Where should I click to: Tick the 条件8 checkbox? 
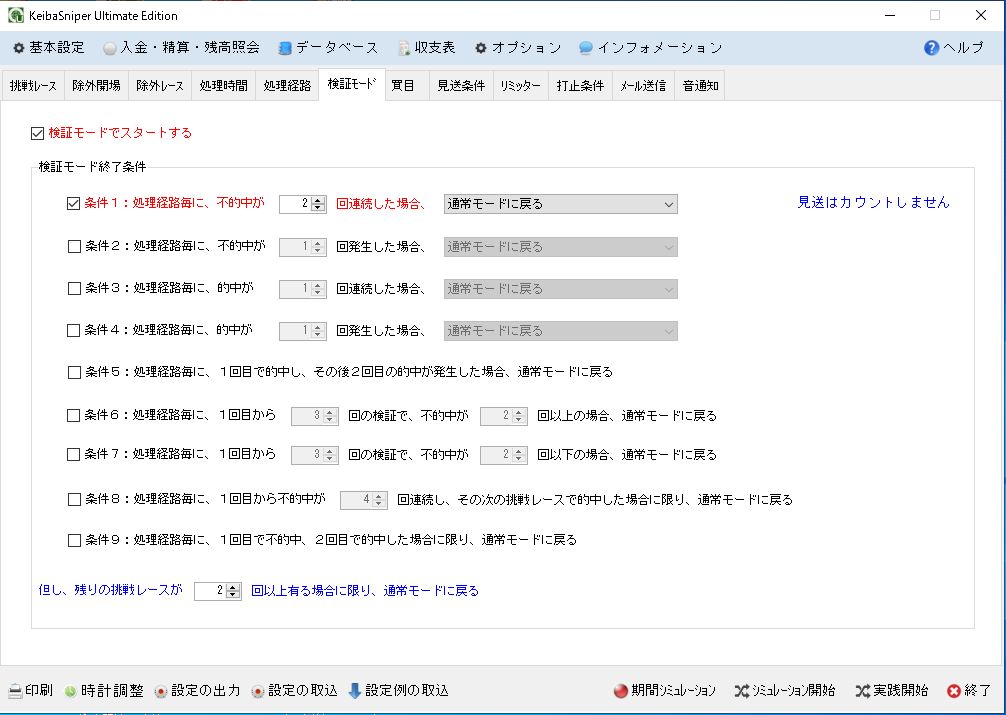pos(74,499)
